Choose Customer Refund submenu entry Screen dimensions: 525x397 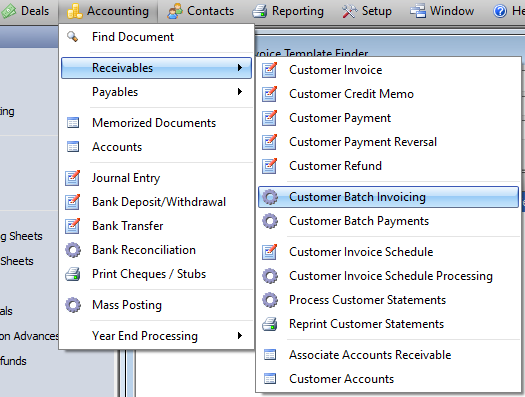coord(388,166)
